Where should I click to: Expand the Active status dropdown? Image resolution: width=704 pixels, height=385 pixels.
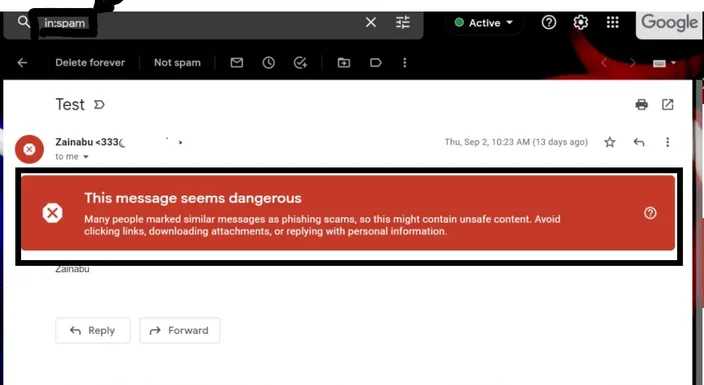tap(484, 23)
